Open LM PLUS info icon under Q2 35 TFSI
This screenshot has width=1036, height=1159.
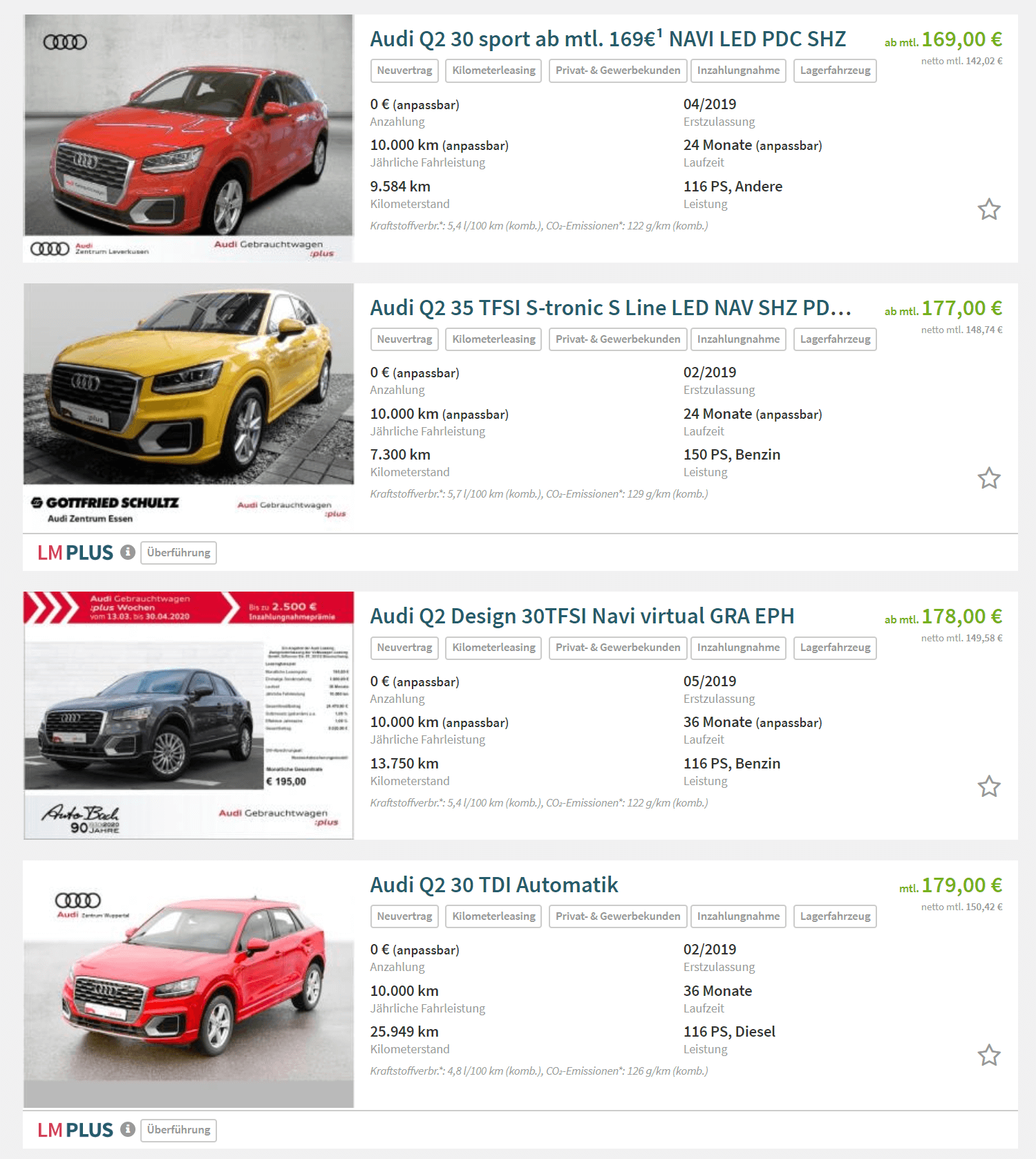(127, 552)
